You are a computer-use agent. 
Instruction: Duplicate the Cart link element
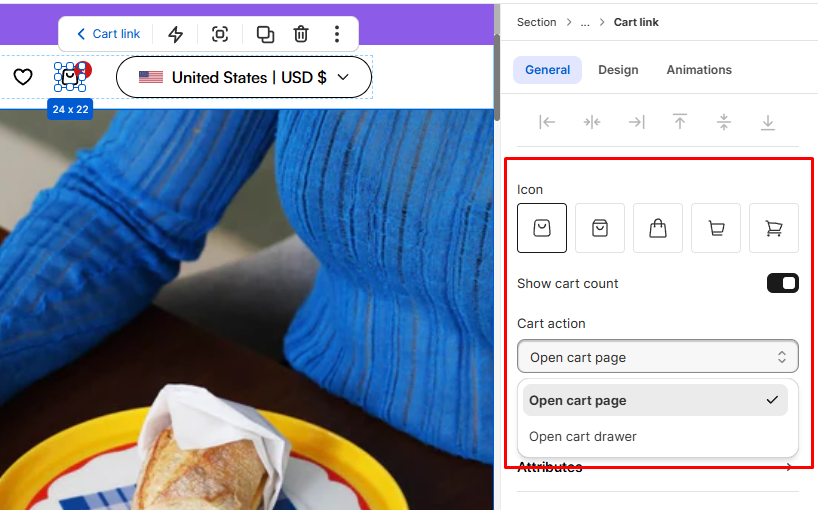click(x=265, y=34)
